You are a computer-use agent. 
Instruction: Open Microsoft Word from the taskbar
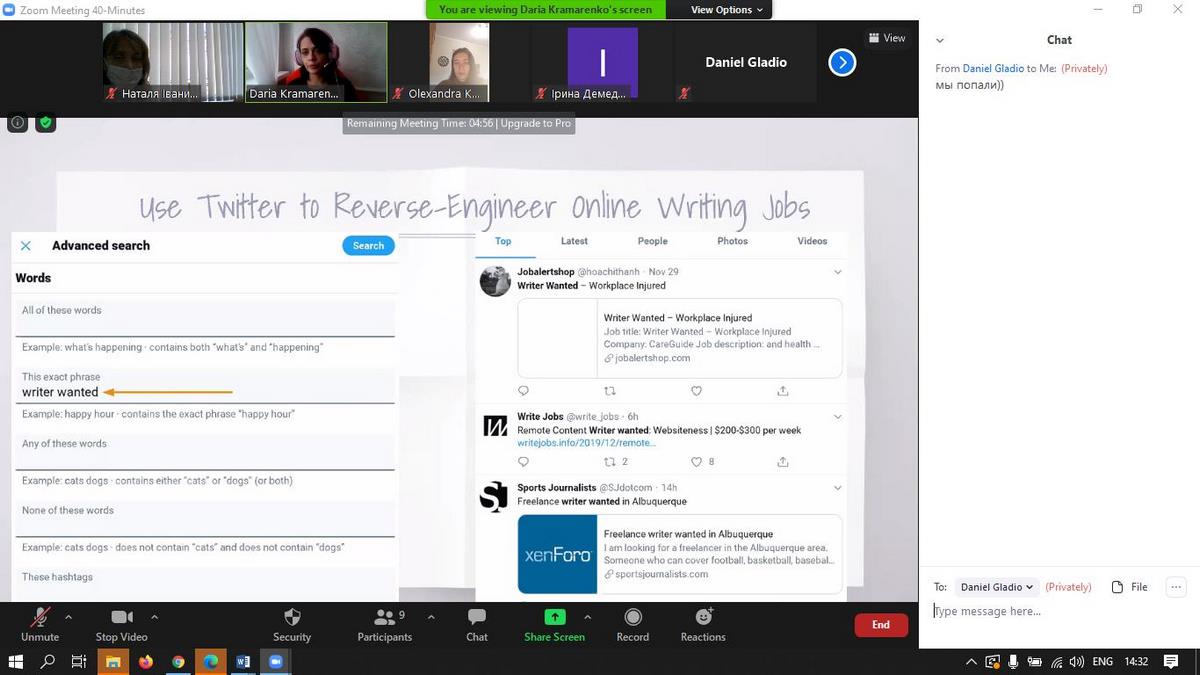[x=243, y=661]
